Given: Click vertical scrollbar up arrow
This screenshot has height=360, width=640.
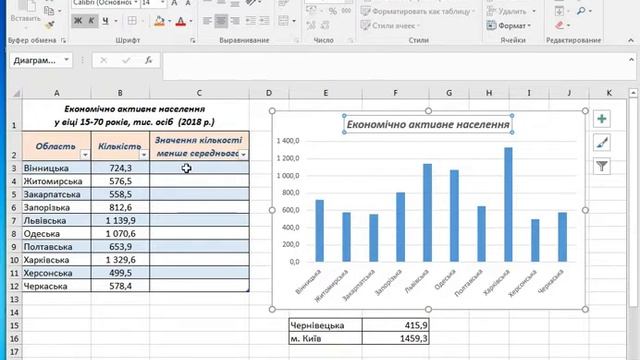Looking at the screenshot, I should (x=633, y=93).
